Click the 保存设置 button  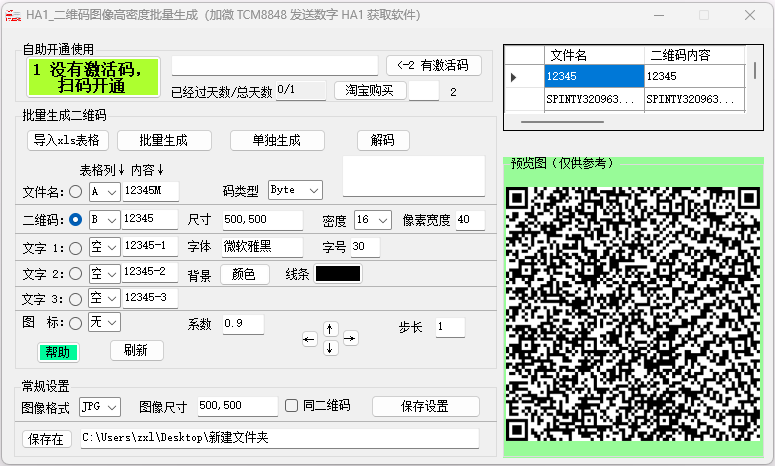click(x=426, y=406)
